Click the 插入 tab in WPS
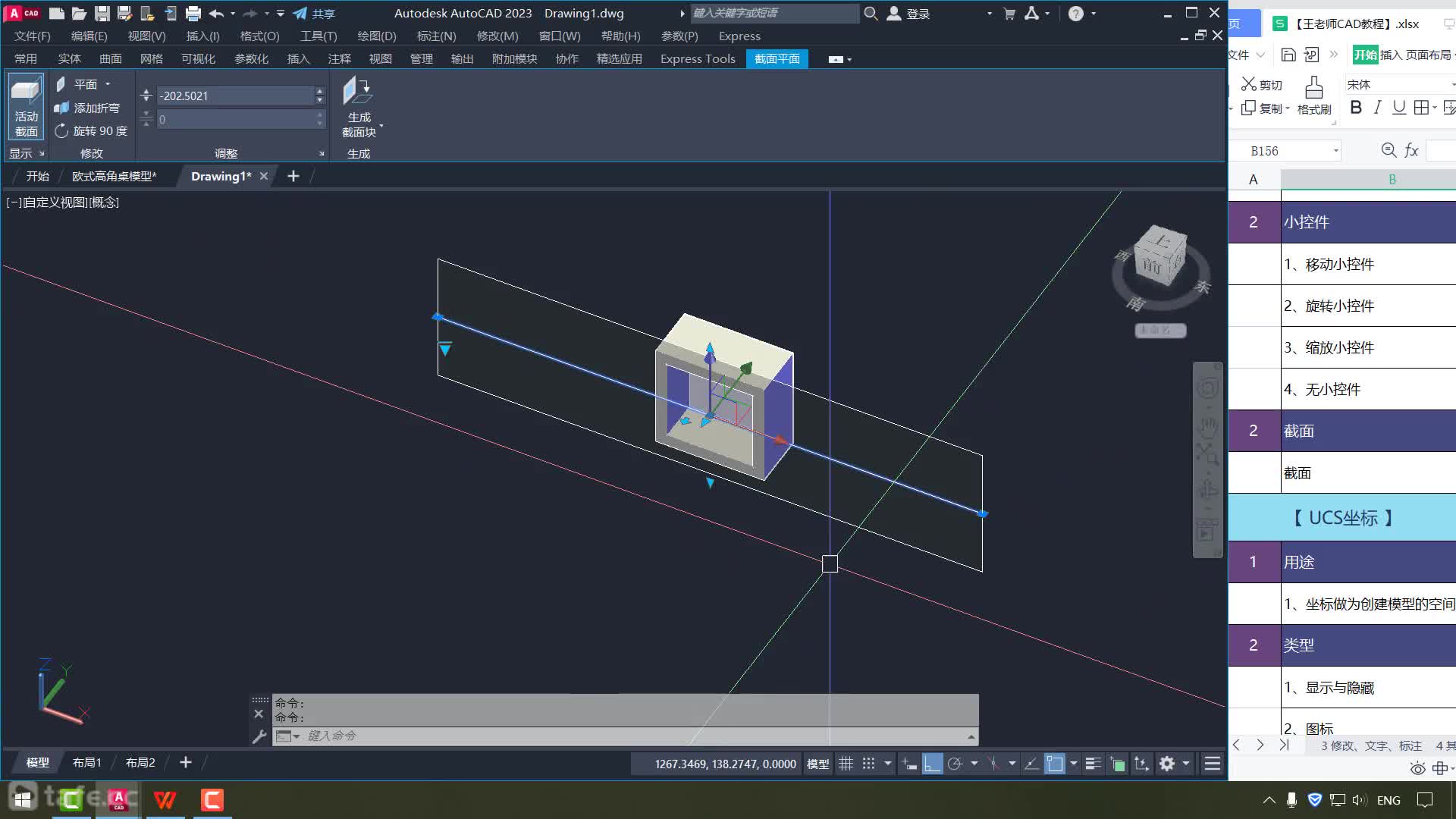This screenshot has width=1456, height=819. 1391,55
